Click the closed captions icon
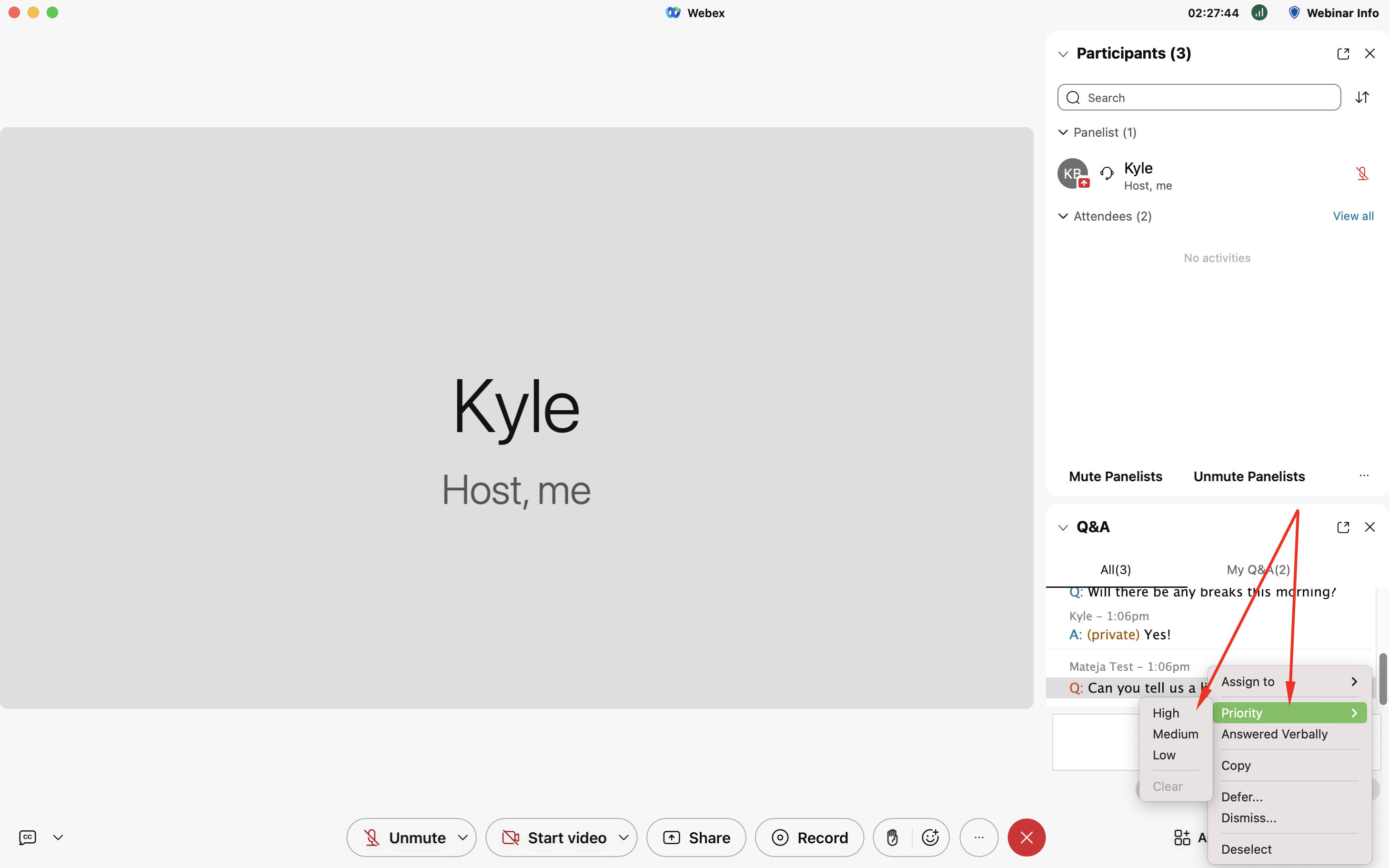 pyautogui.click(x=28, y=838)
